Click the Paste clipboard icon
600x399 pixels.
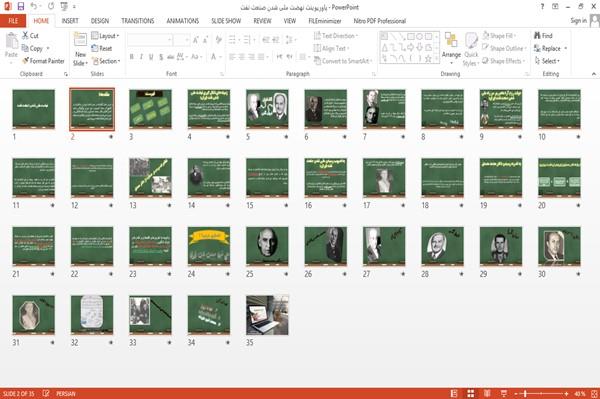11,40
